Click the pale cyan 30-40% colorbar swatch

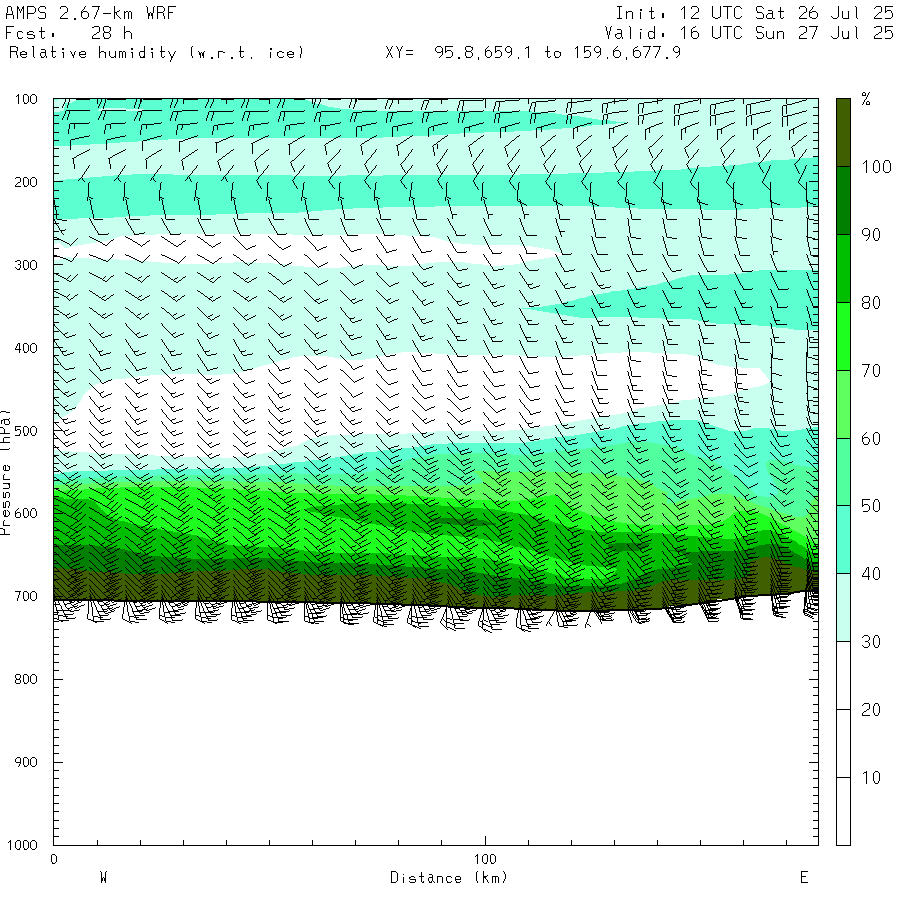[x=843, y=608]
